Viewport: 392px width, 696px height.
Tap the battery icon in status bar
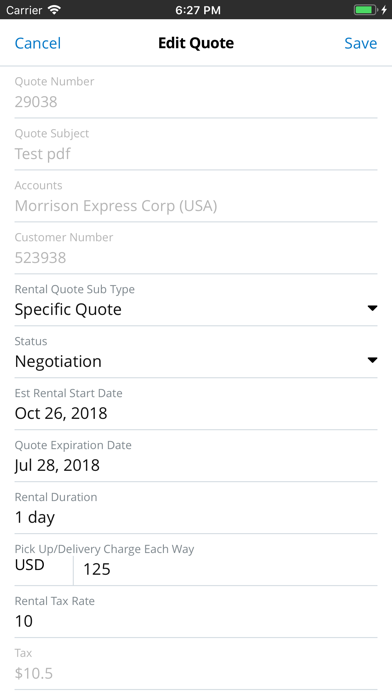[365, 9]
